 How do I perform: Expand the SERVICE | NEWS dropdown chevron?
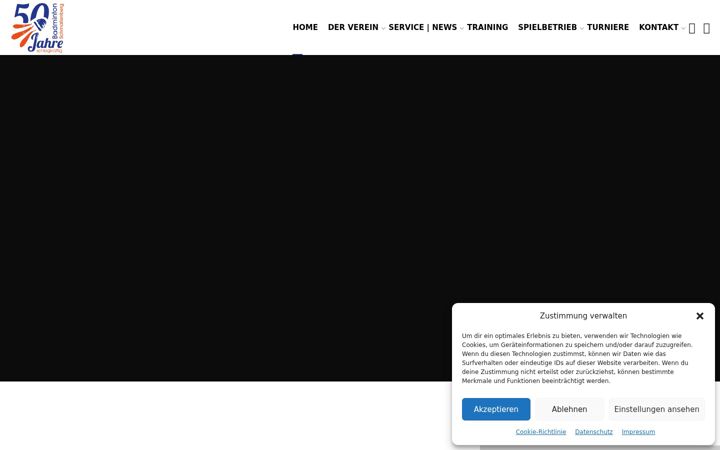point(461,28)
